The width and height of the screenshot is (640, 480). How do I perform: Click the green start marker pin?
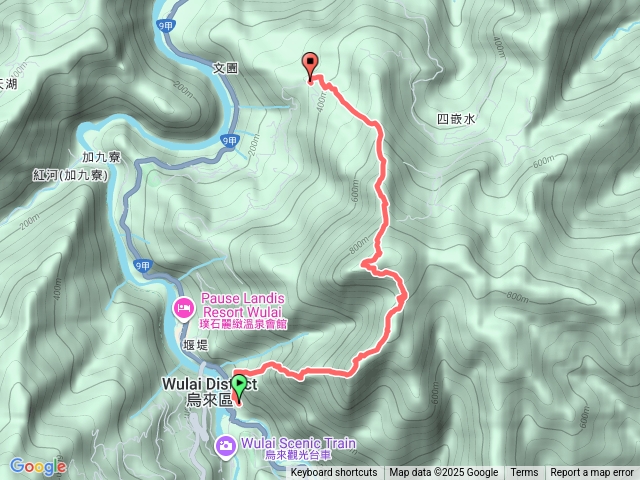[239, 389]
